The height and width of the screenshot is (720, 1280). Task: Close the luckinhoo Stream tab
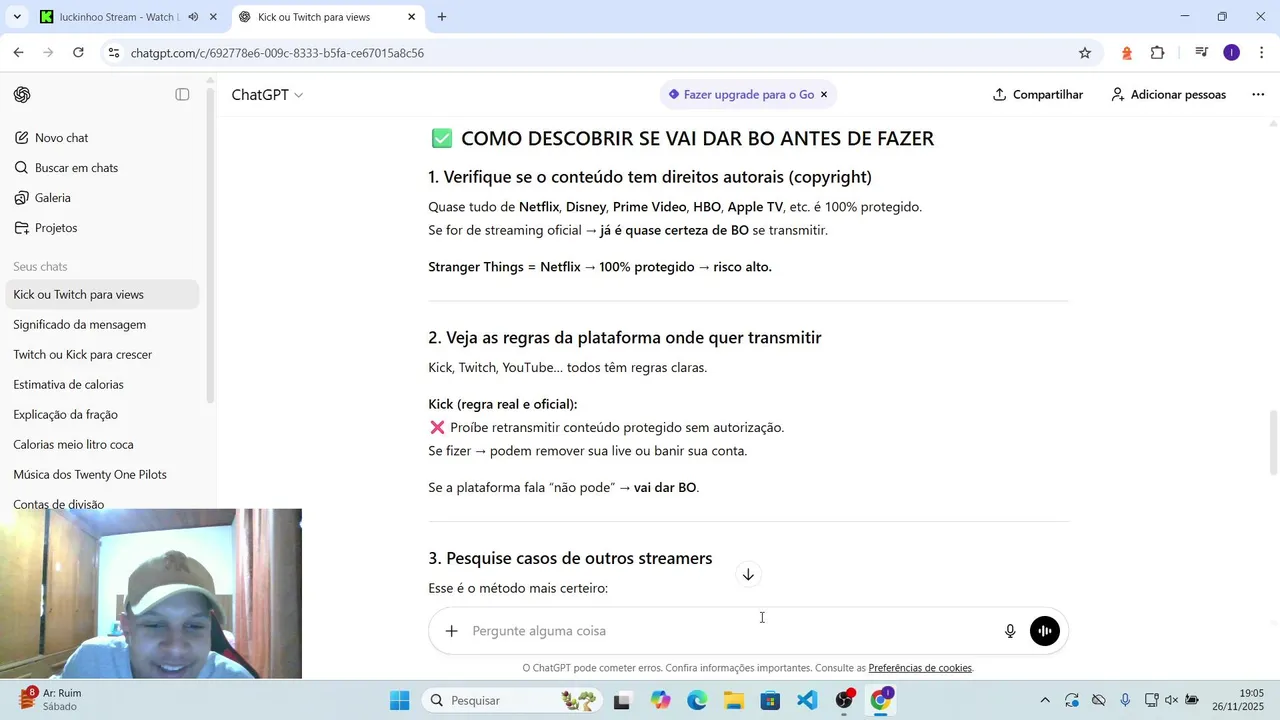[213, 17]
